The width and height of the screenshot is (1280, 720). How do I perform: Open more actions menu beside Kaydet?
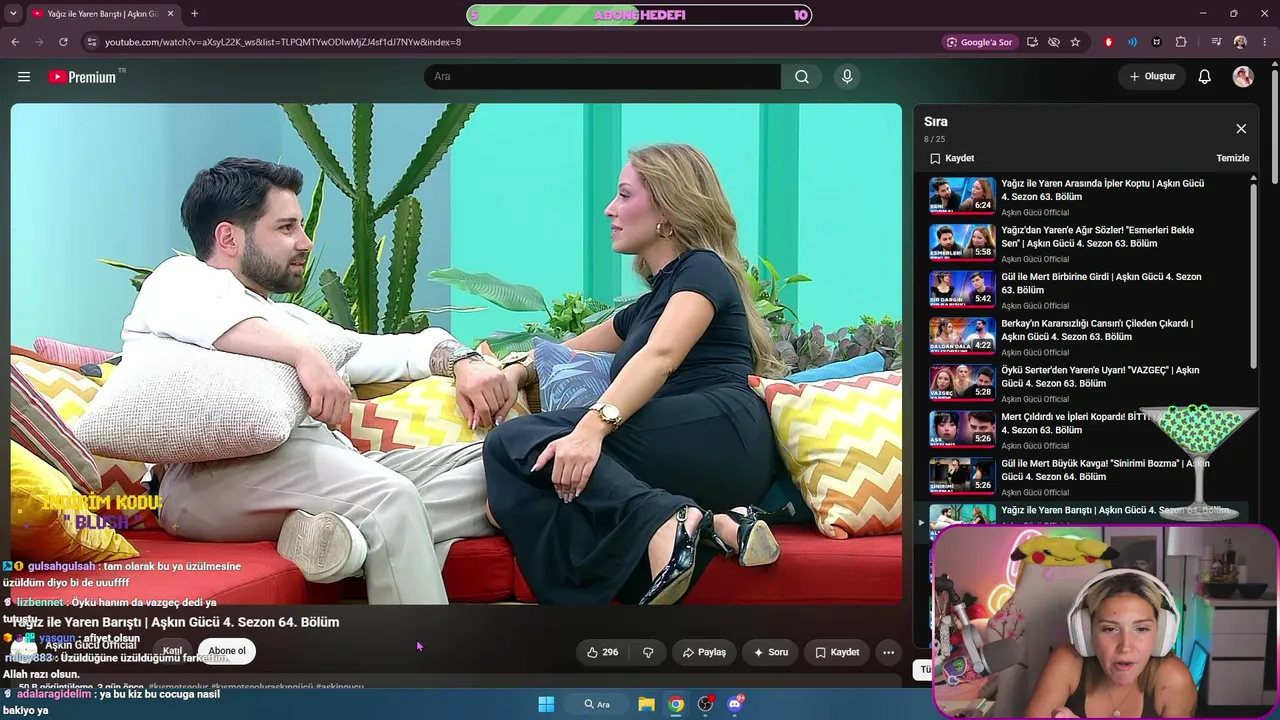(888, 652)
